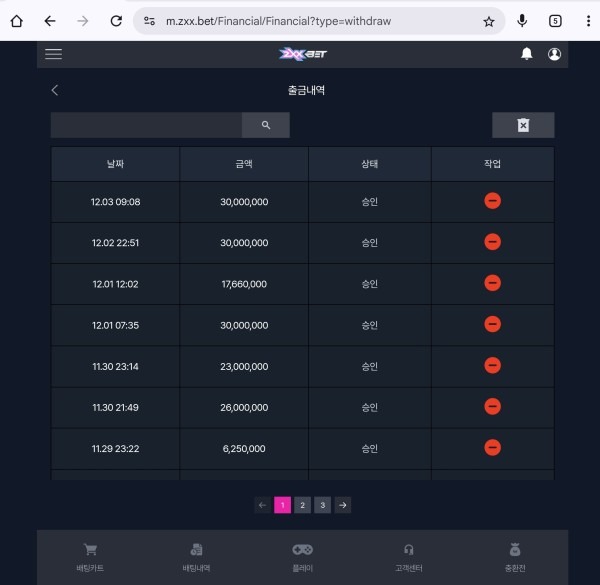The width and height of the screenshot is (600, 585).
Task: Open the play (플레이) gamepad tab
Action: (302, 556)
